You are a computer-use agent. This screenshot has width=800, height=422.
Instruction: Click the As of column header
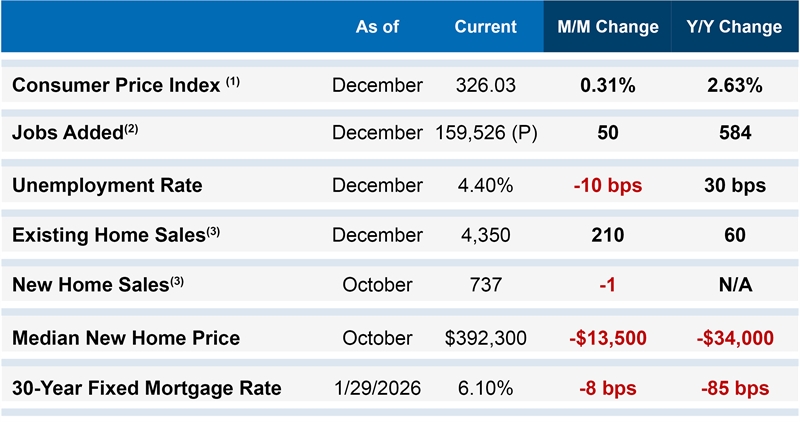[x=377, y=27]
